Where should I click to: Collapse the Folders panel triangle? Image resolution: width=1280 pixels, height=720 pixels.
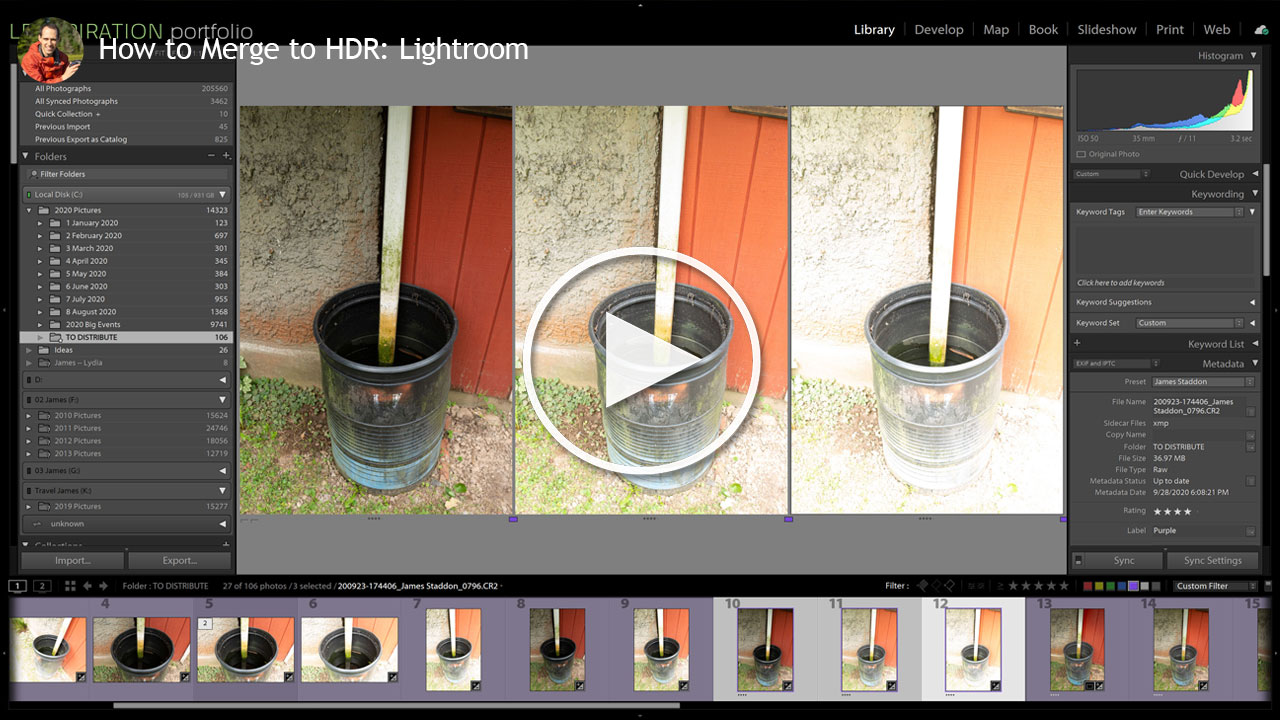[25, 156]
